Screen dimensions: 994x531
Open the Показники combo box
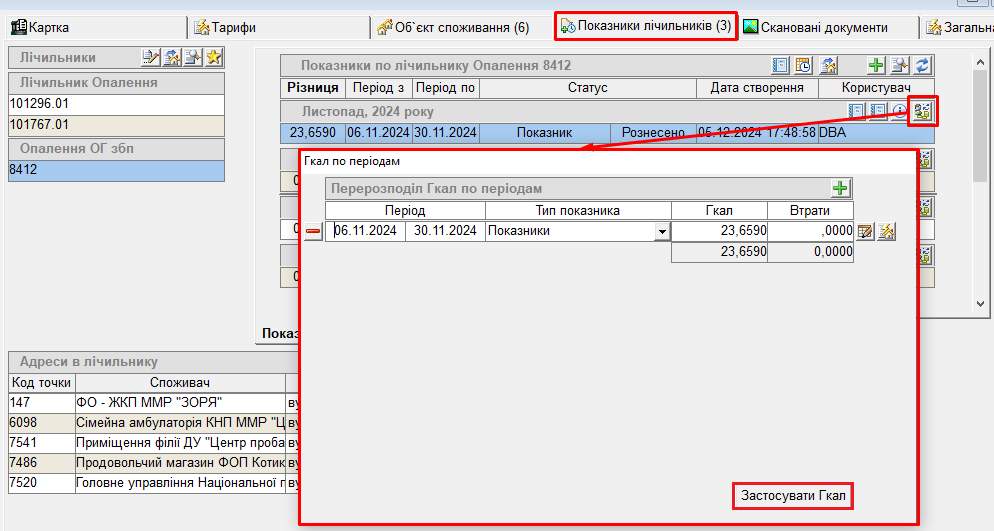[x=568, y=231]
